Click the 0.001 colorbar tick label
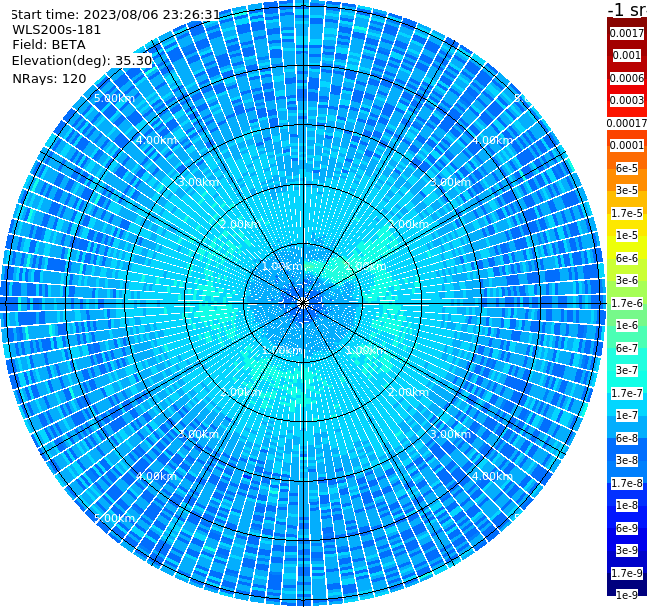 pyautogui.click(x=627, y=55)
